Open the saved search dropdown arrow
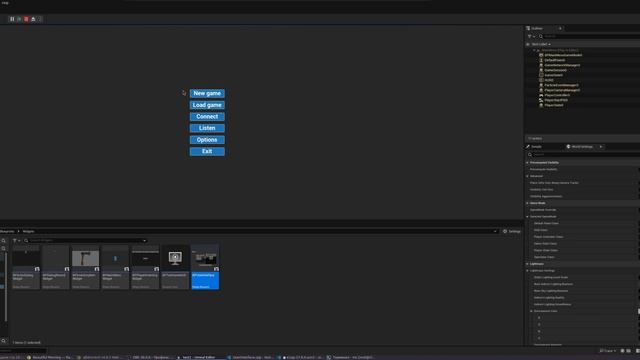640x360 pixels. coord(144,241)
